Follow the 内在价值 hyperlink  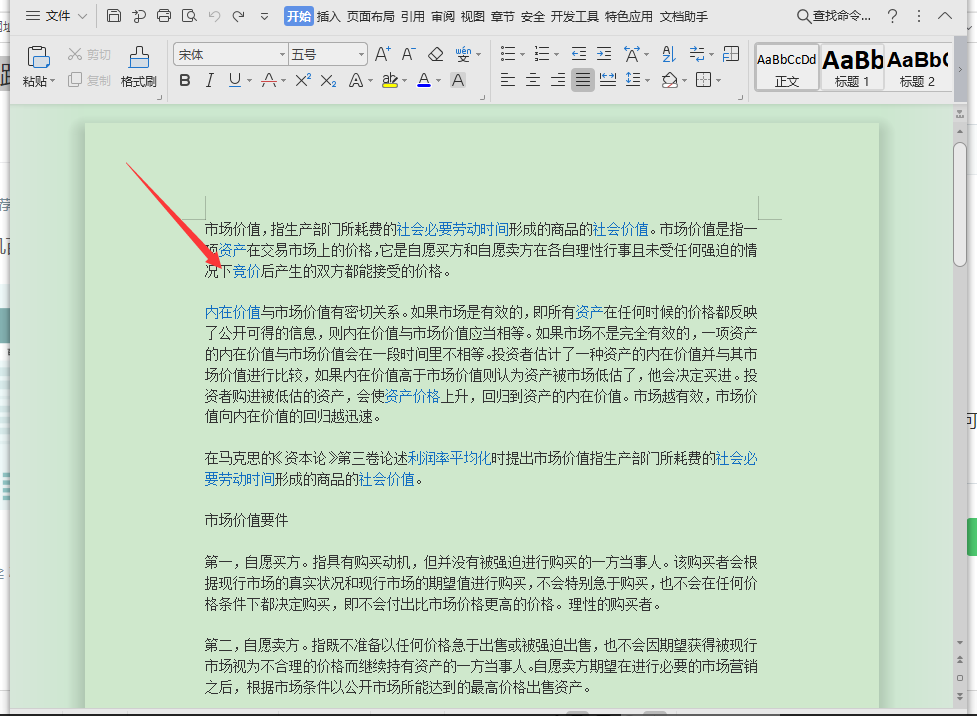pos(232,312)
